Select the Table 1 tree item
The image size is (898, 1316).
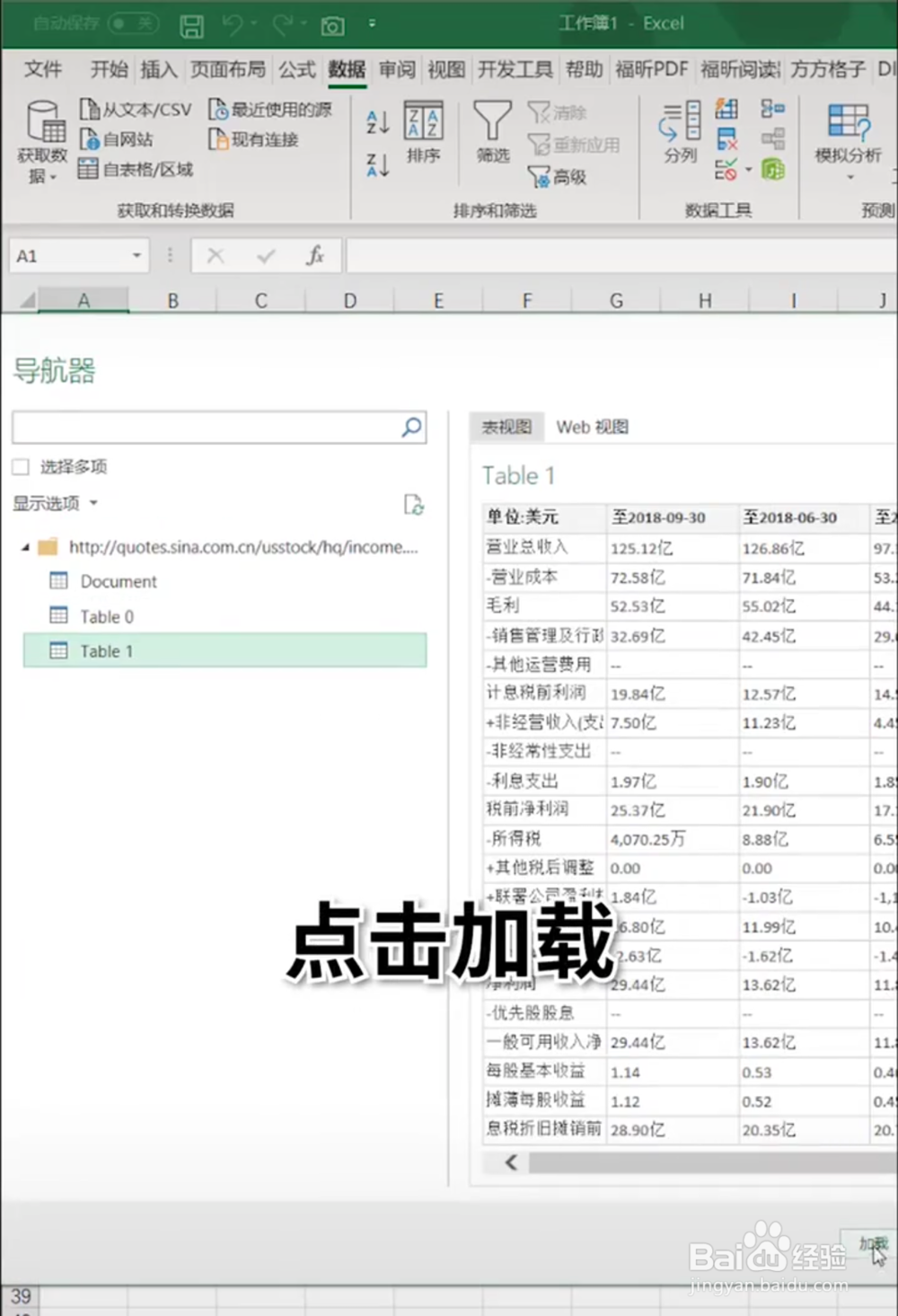(x=224, y=650)
